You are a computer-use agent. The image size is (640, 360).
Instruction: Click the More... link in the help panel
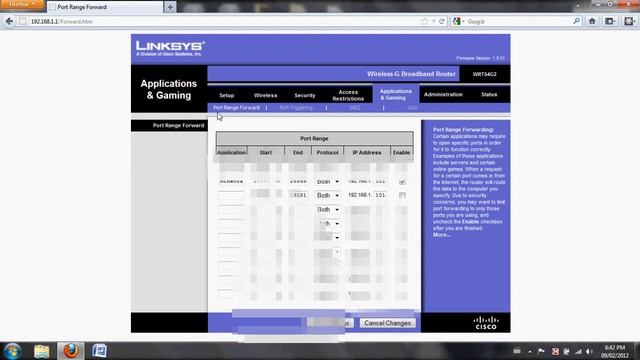(x=442, y=235)
